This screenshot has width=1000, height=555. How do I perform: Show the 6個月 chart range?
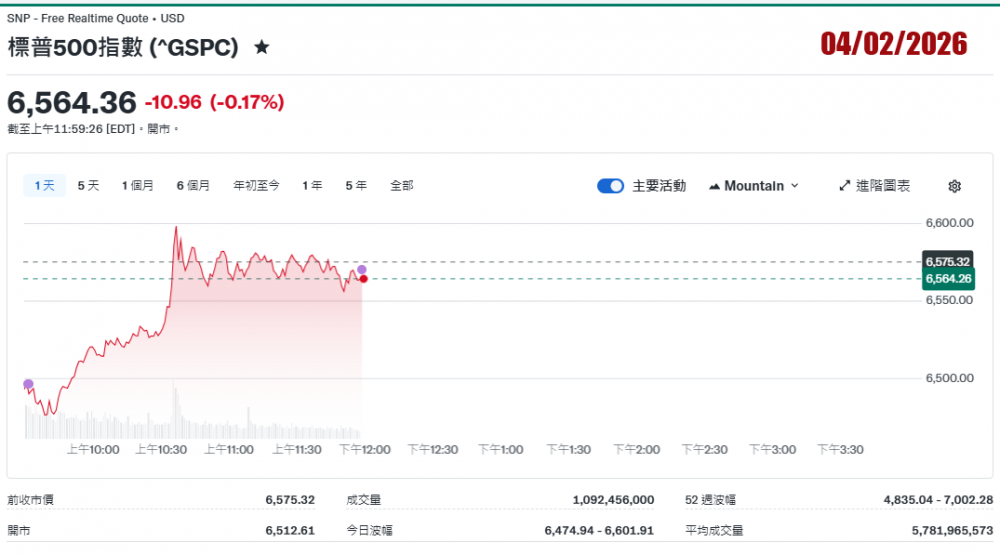pyautogui.click(x=193, y=185)
